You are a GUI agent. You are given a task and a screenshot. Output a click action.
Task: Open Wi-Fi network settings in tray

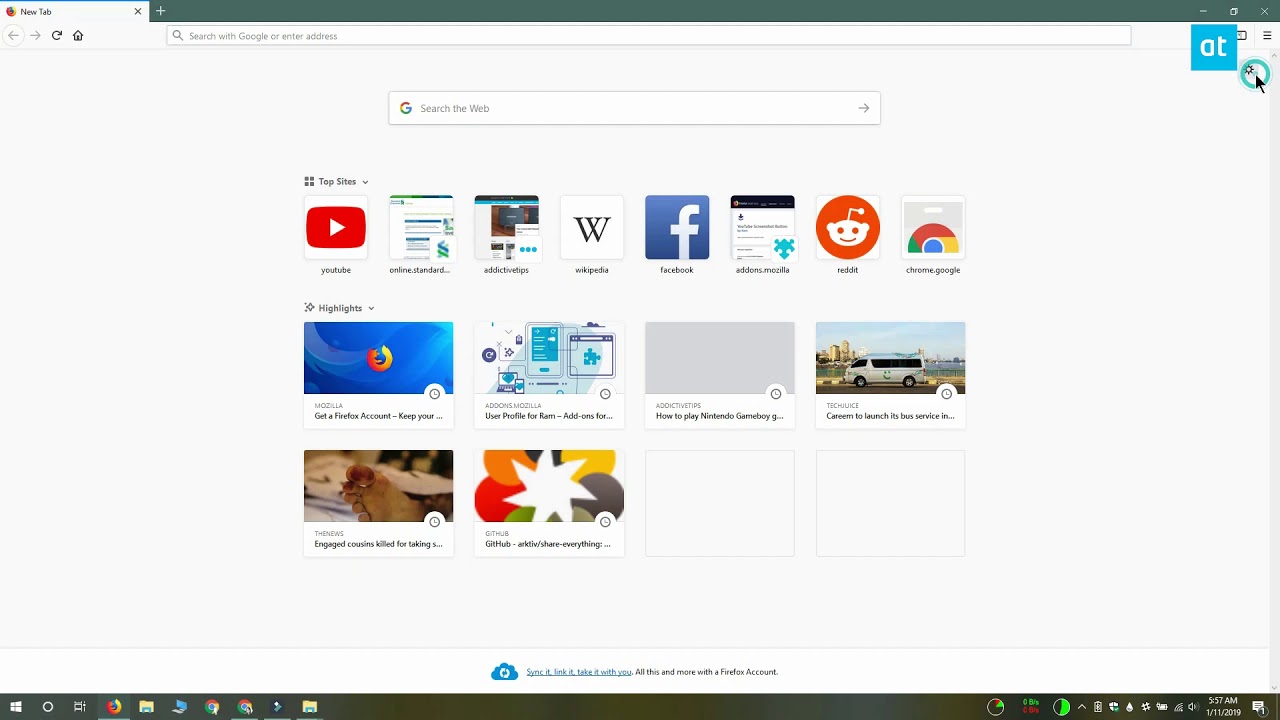point(1178,707)
